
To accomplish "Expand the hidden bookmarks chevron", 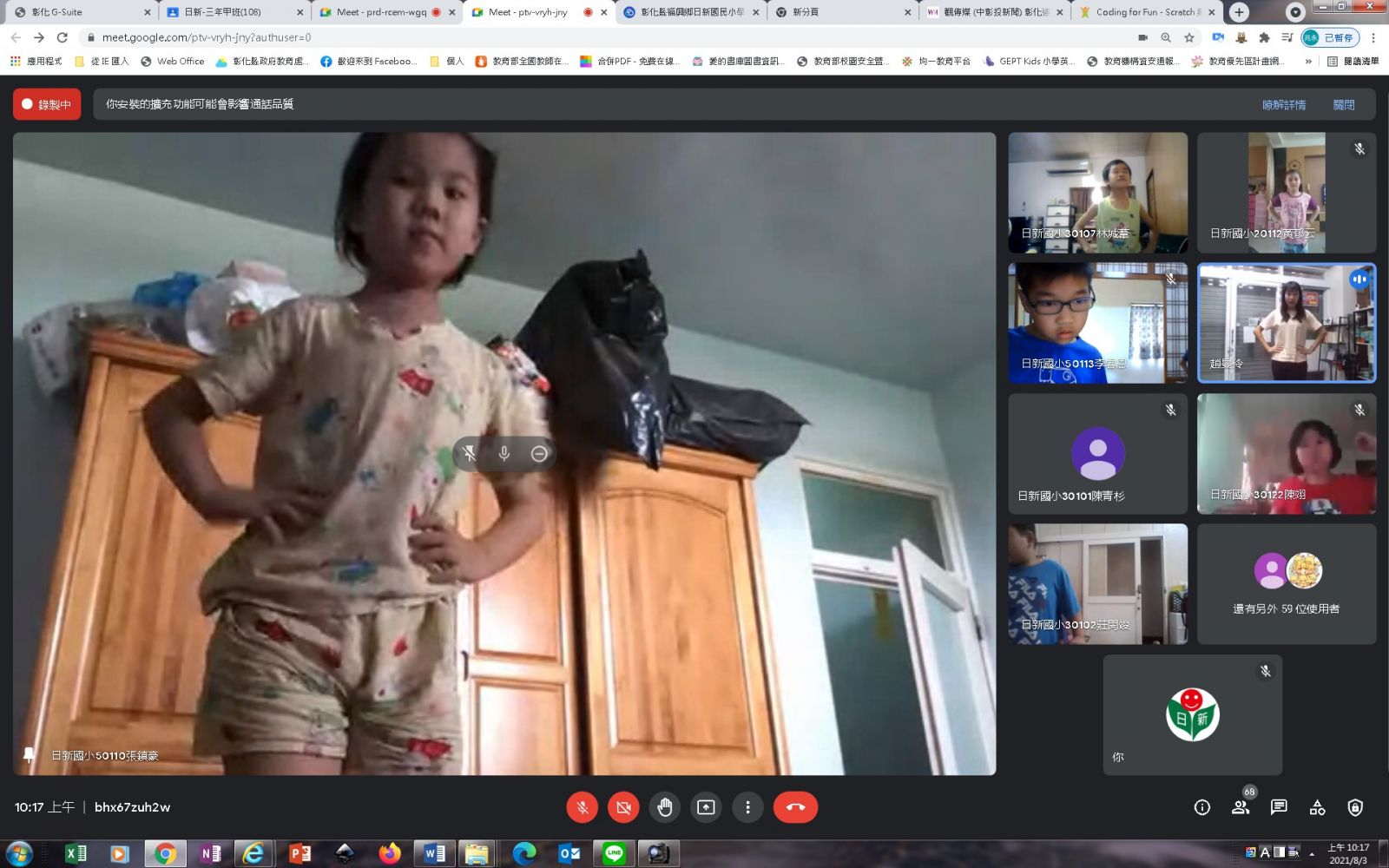I will click(1308, 61).
